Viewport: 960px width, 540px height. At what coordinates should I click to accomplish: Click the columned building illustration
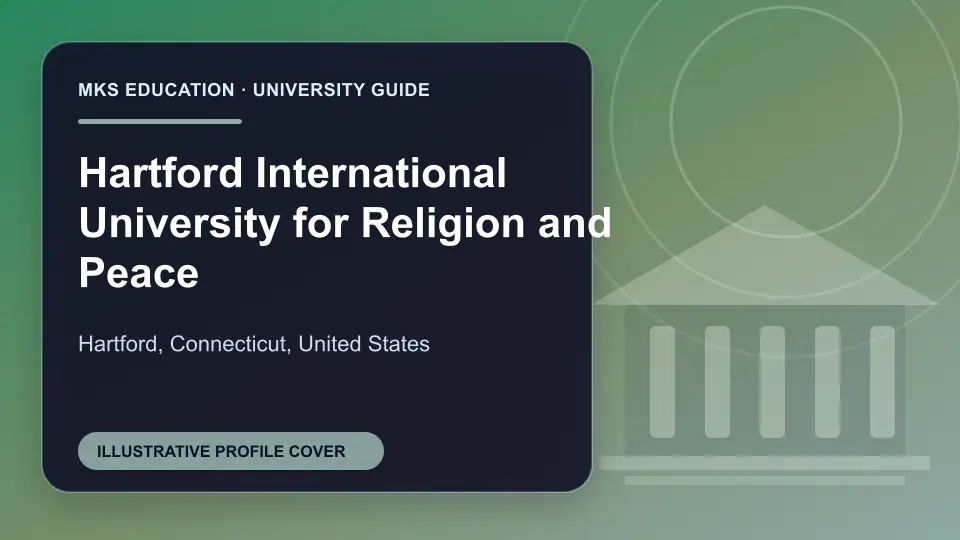(x=765, y=346)
